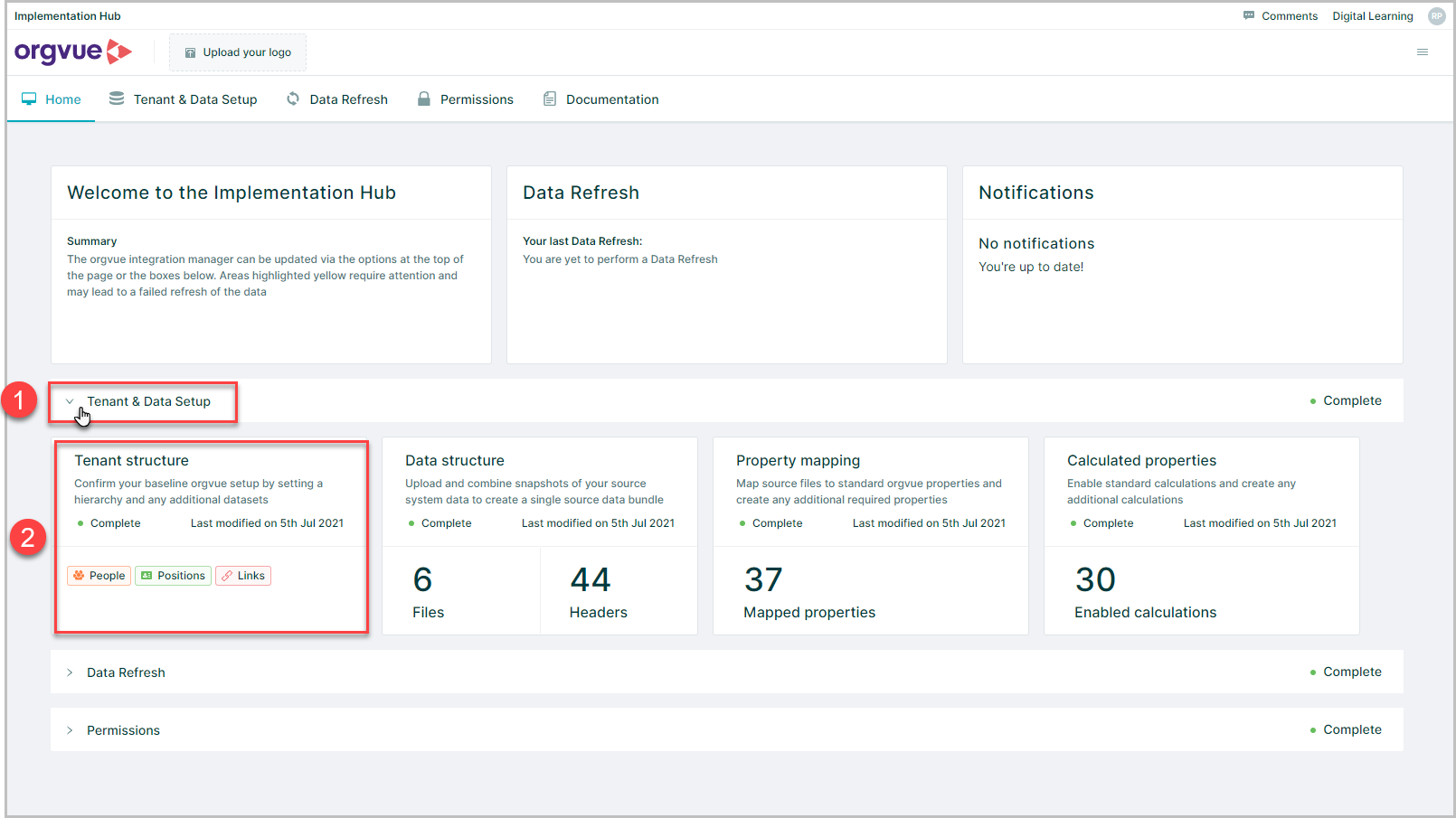Click the Data Refresh panel heading
Image resolution: width=1456 pixels, height=818 pixels.
[581, 193]
